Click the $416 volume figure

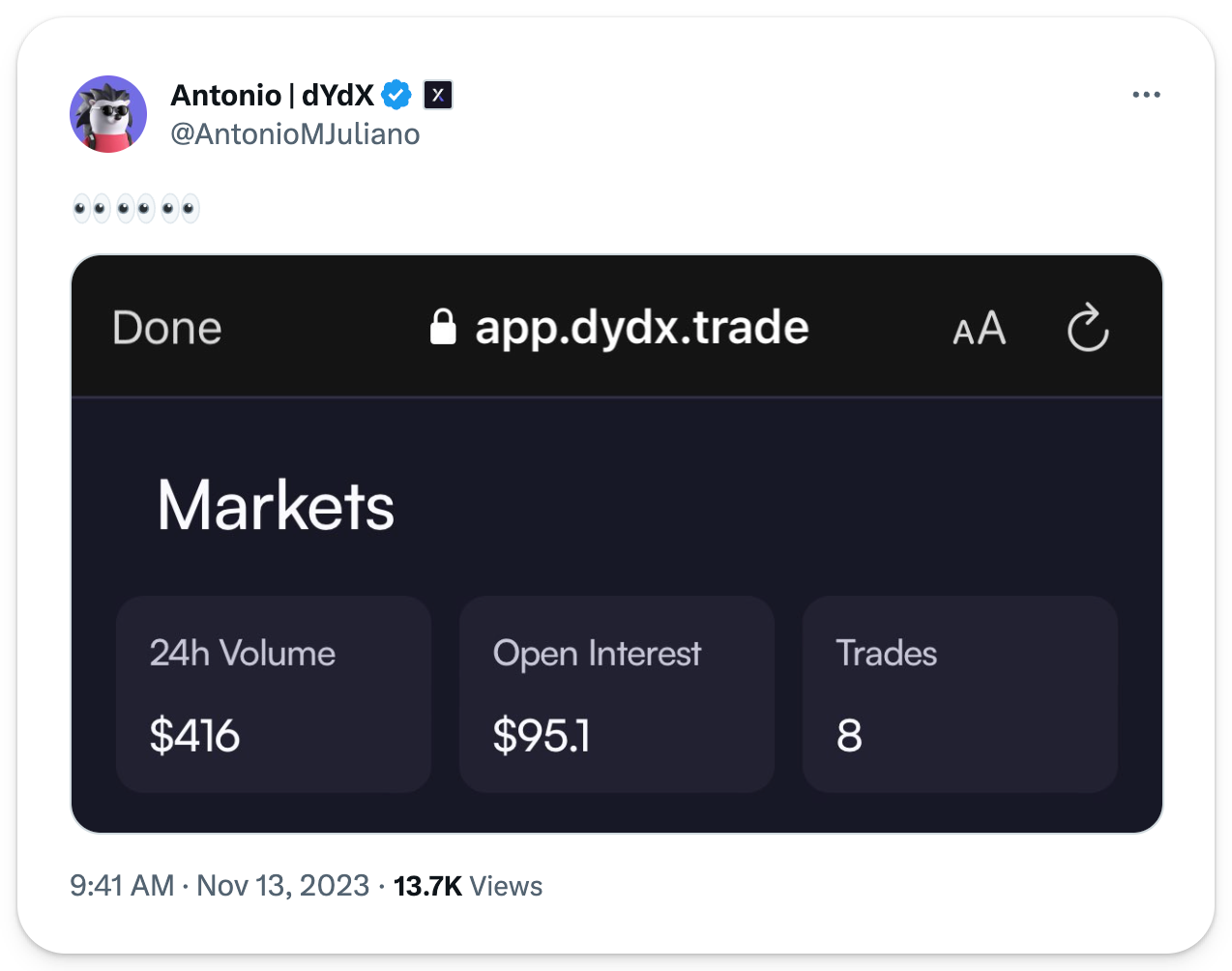click(x=194, y=736)
